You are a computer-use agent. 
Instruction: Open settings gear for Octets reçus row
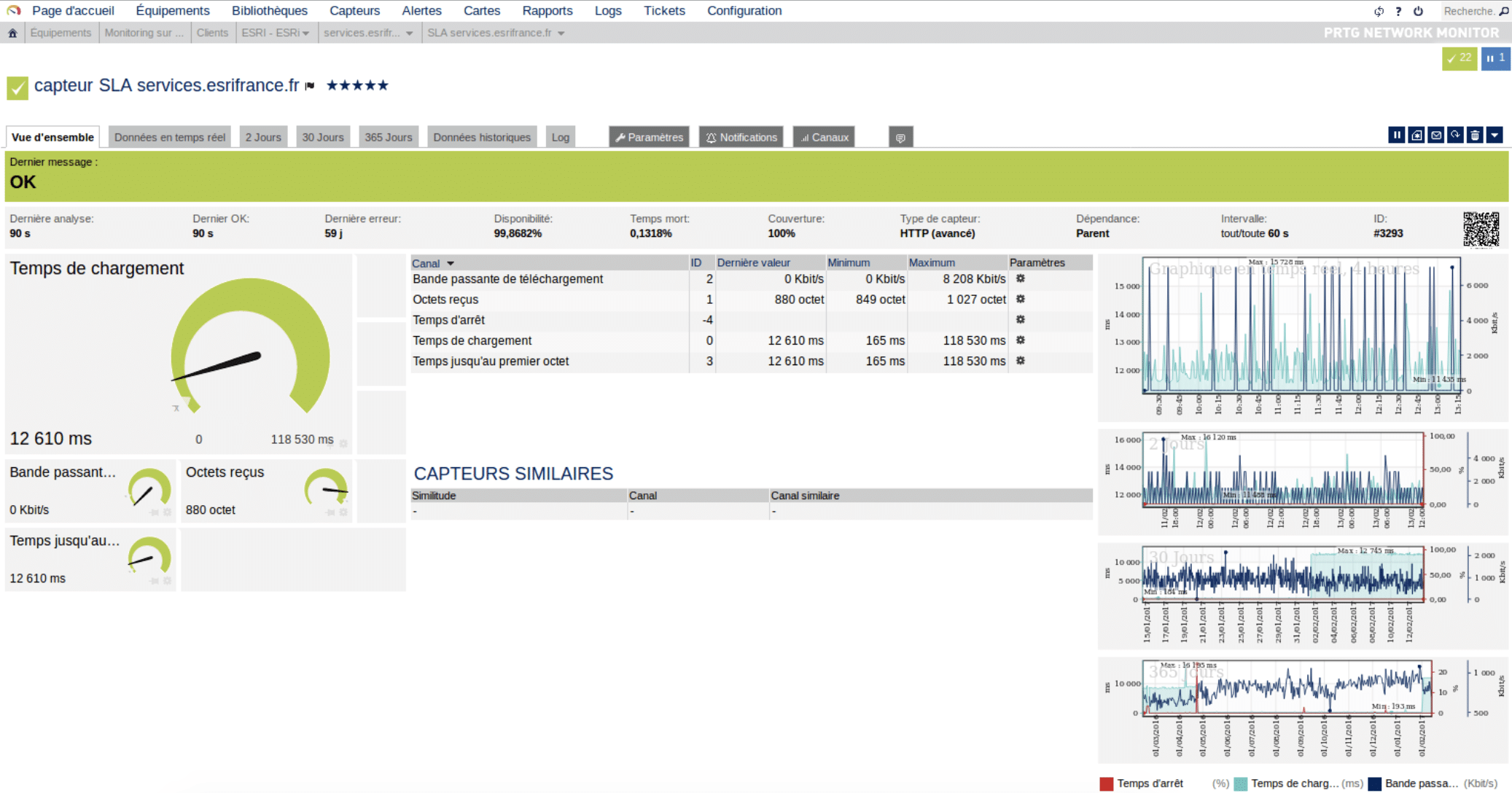click(x=1021, y=299)
